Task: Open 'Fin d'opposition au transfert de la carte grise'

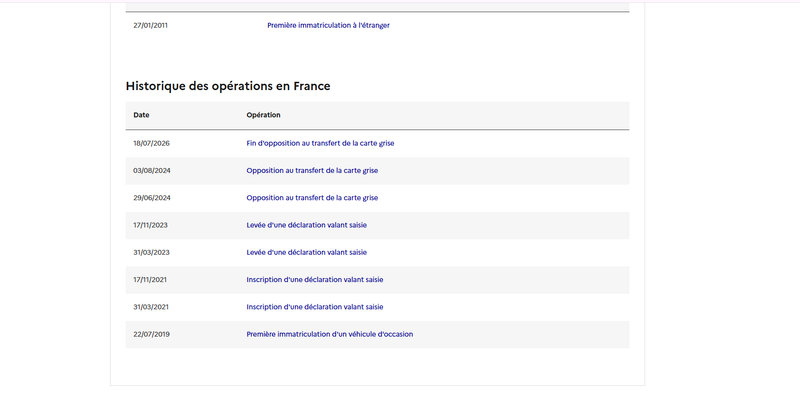Action: click(320, 143)
